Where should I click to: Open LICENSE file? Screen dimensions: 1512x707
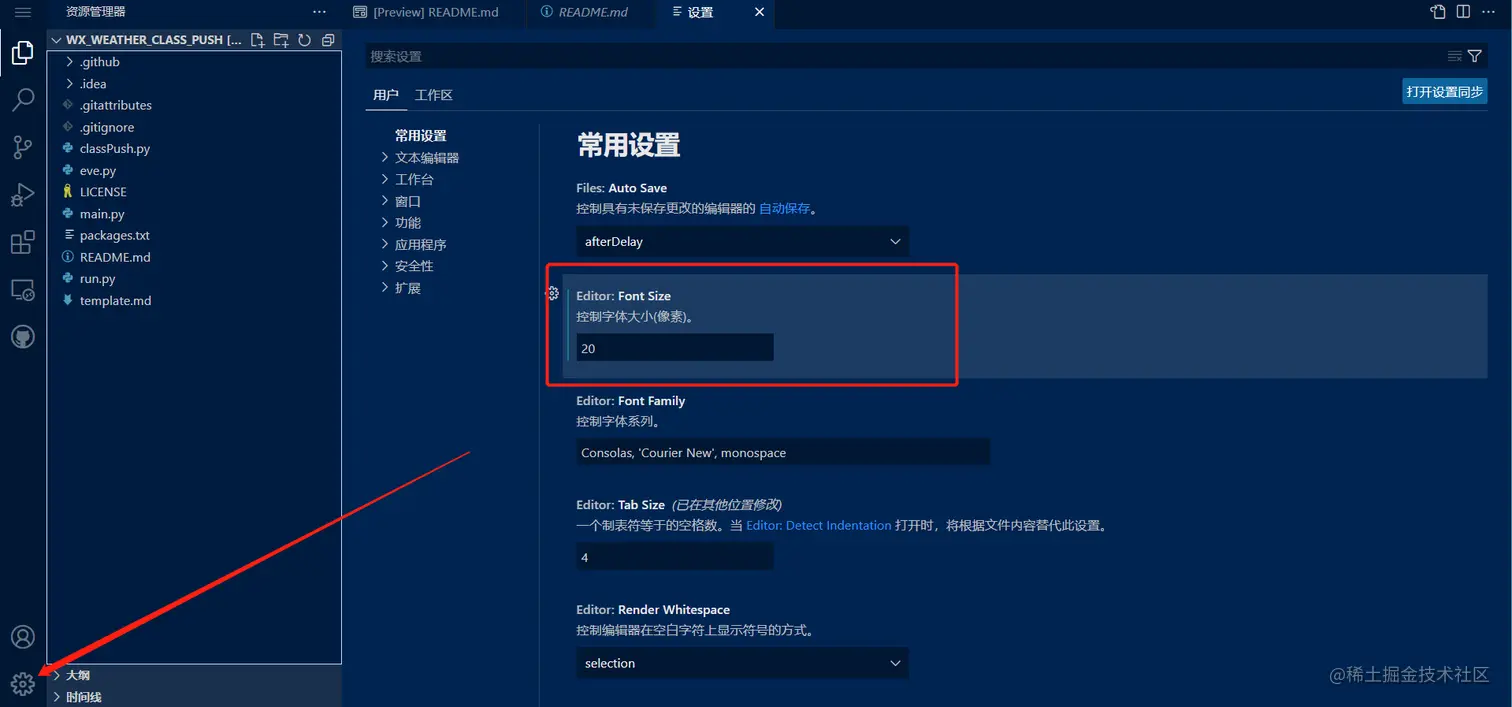pos(103,192)
